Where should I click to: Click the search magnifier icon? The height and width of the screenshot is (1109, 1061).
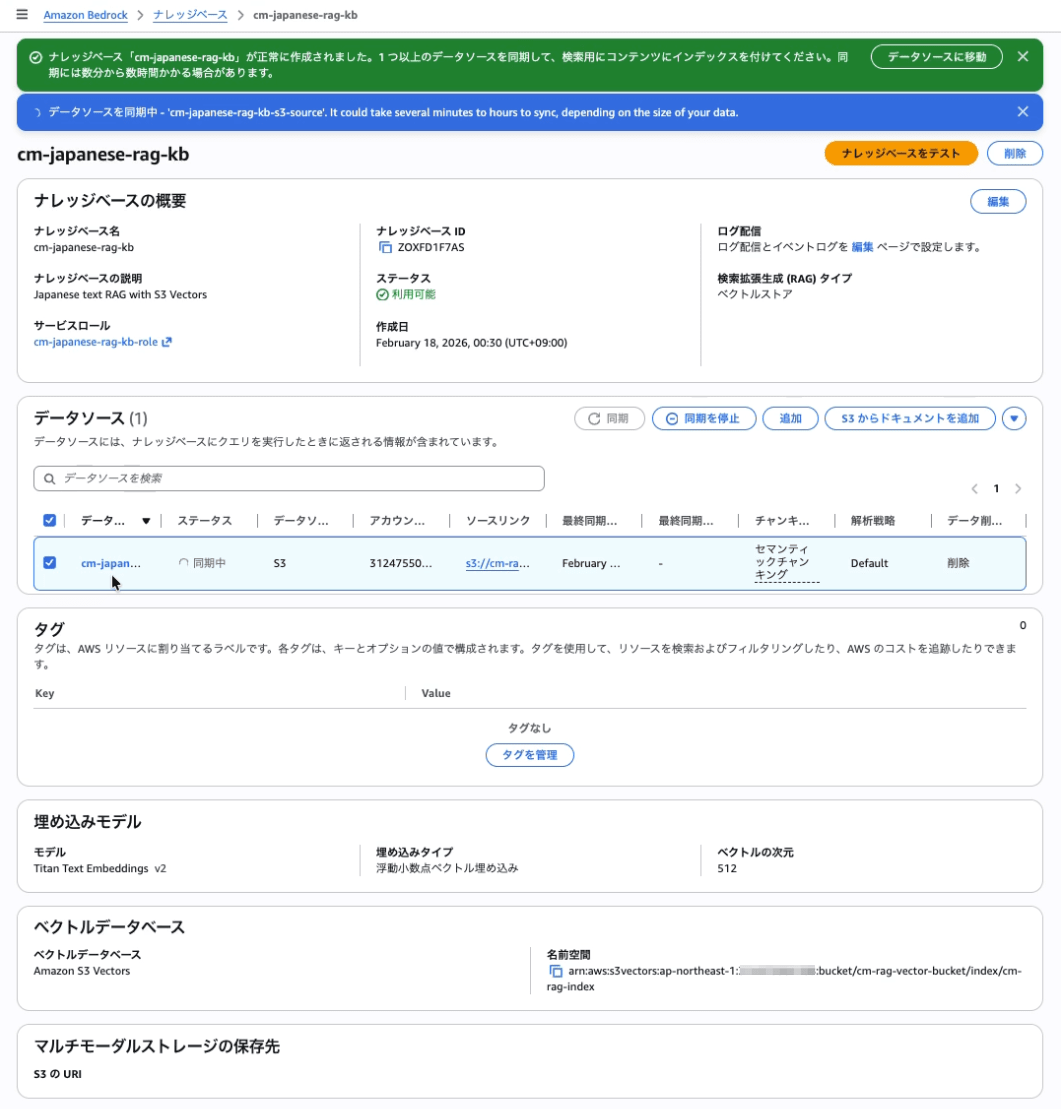[x=50, y=479]
